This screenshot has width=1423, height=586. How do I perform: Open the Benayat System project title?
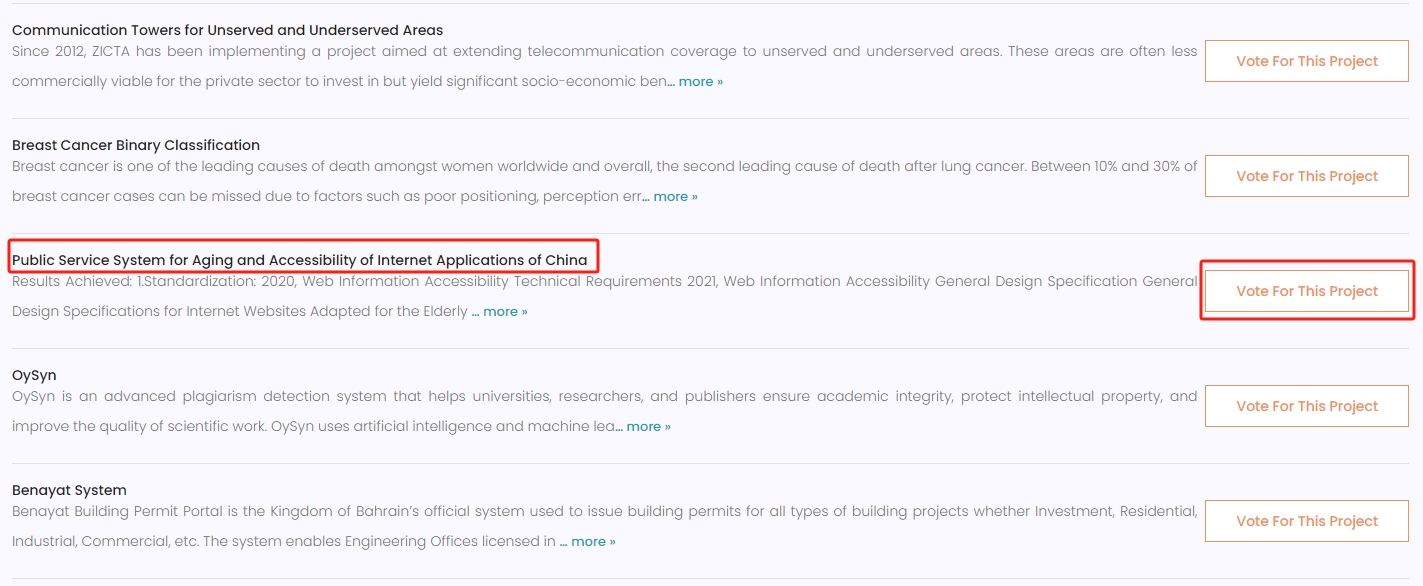tap(69, 490)
